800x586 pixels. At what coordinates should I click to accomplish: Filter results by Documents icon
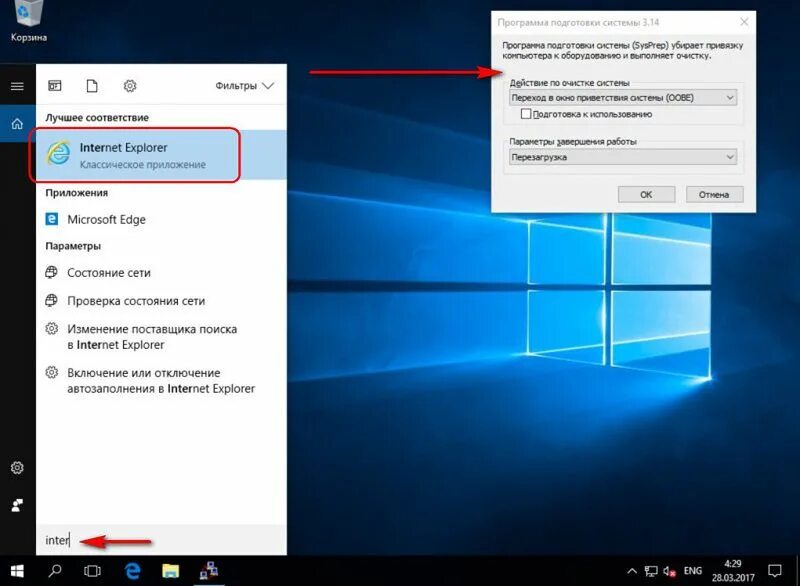[92, 86]
